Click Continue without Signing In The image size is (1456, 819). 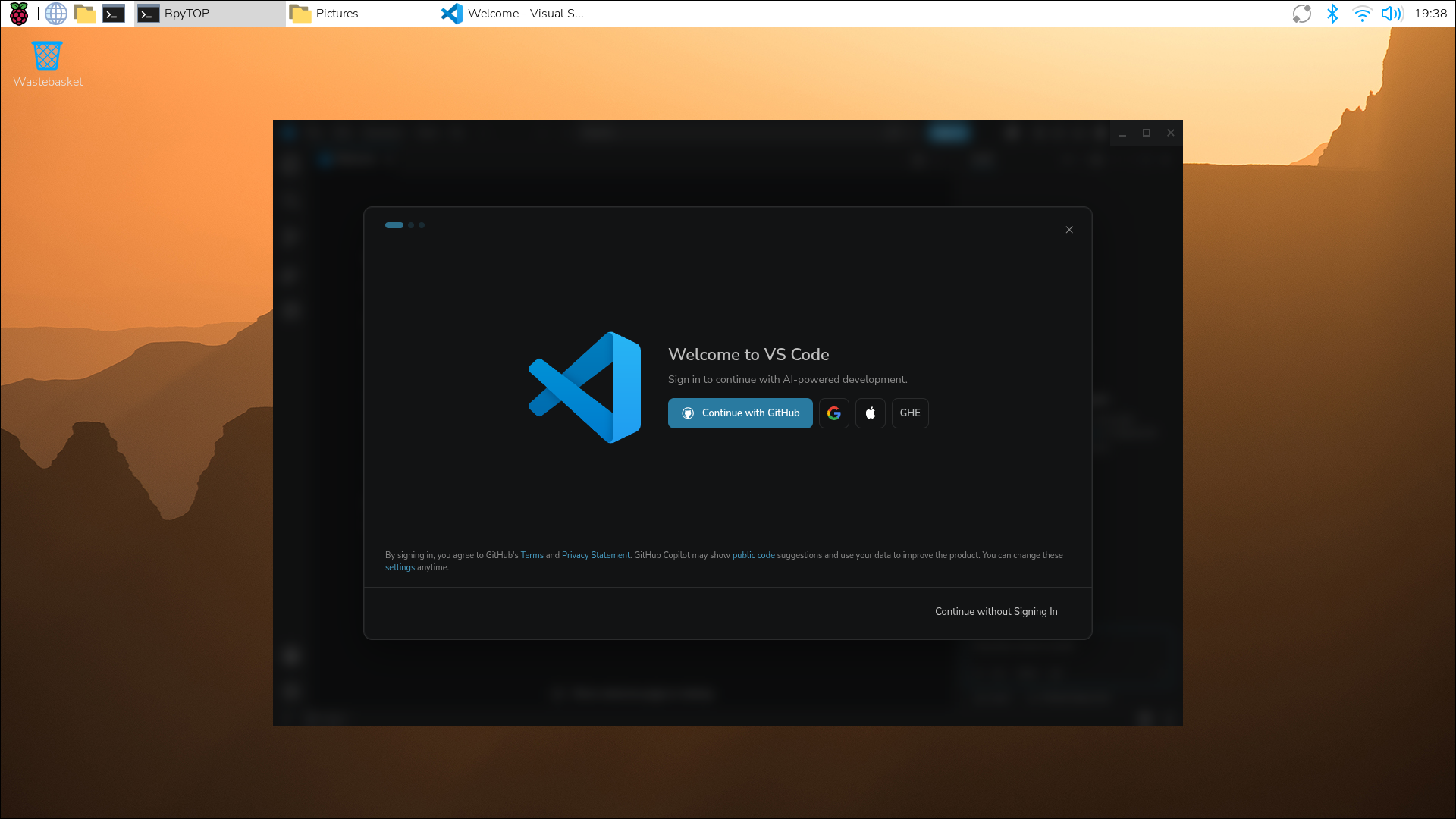[x=996, y=612]
